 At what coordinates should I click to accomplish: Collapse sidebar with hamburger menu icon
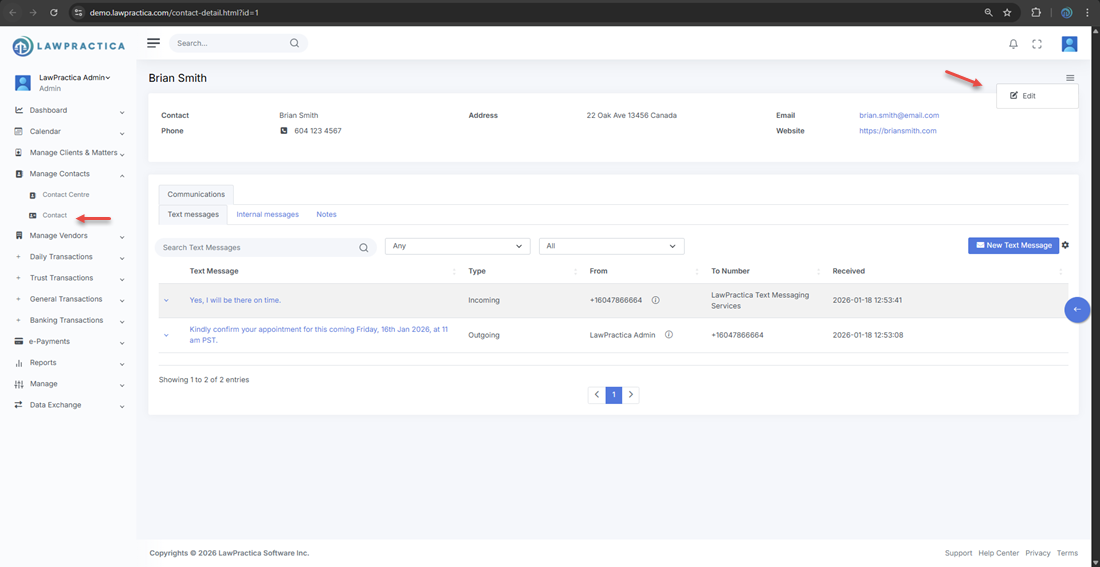click(x=153, y=43)
